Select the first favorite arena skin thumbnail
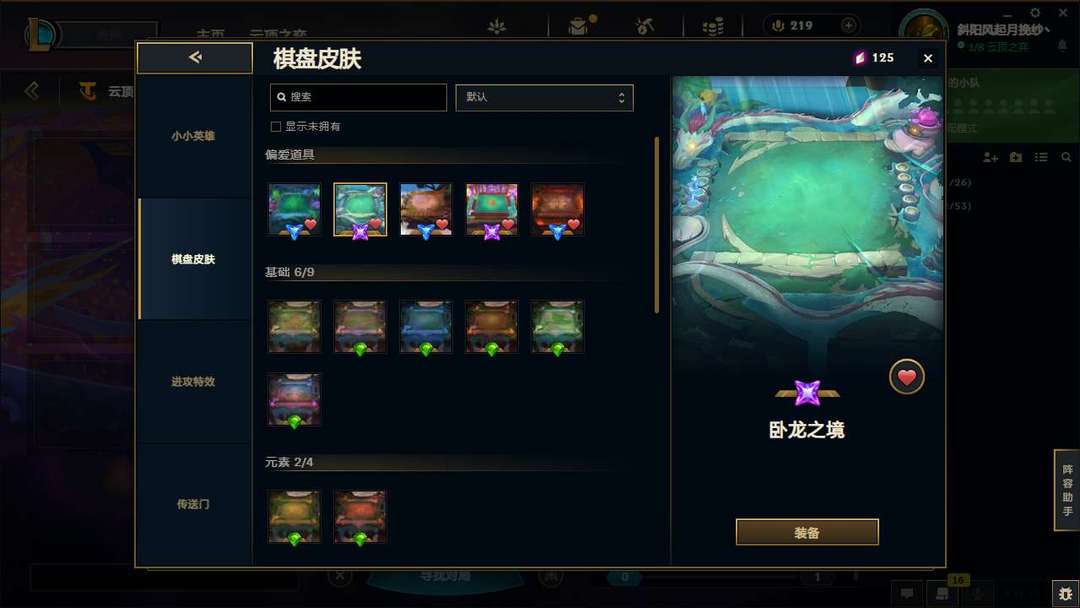This screenshot has width=1080, height=608. [x=294, y=209]
